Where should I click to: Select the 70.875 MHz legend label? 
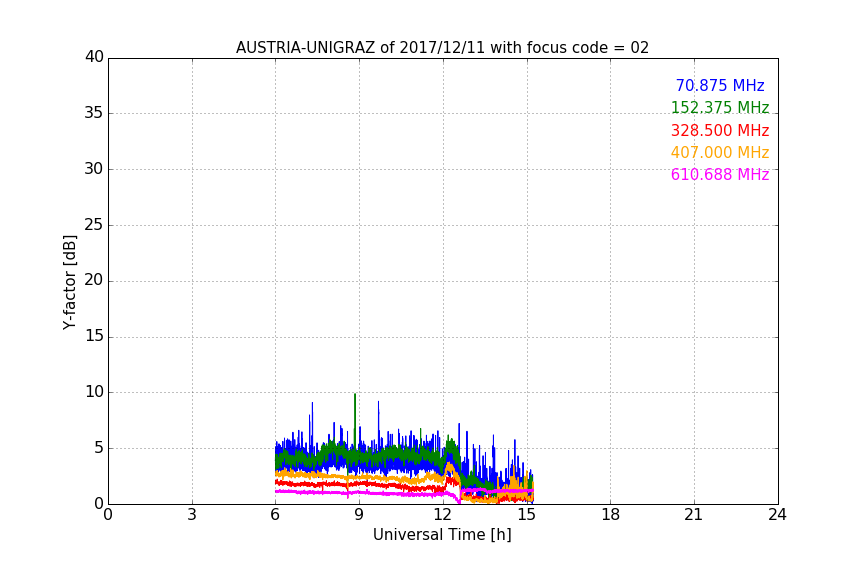pos(720,85)
